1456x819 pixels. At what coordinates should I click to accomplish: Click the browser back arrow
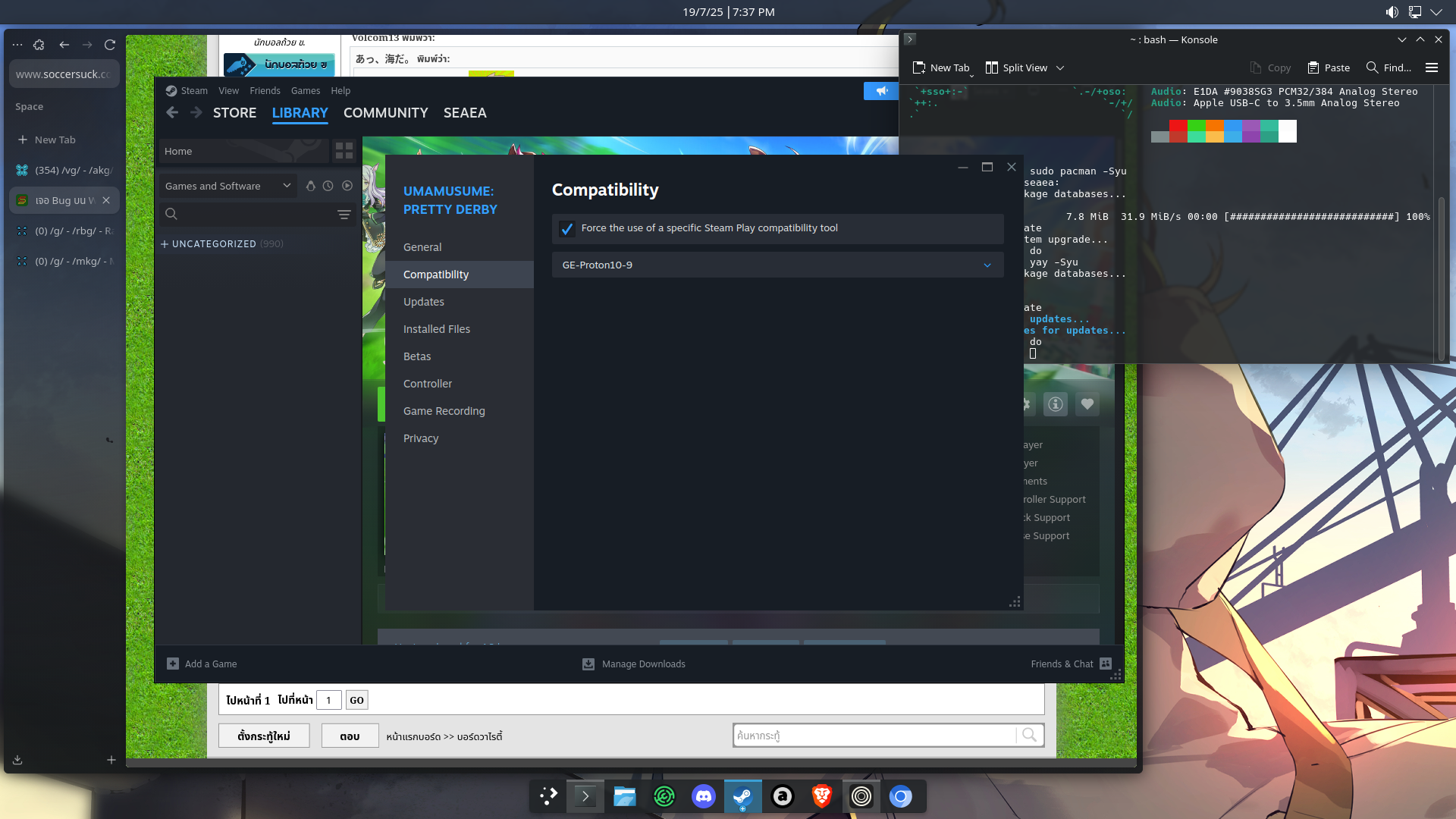pos(64,45)
